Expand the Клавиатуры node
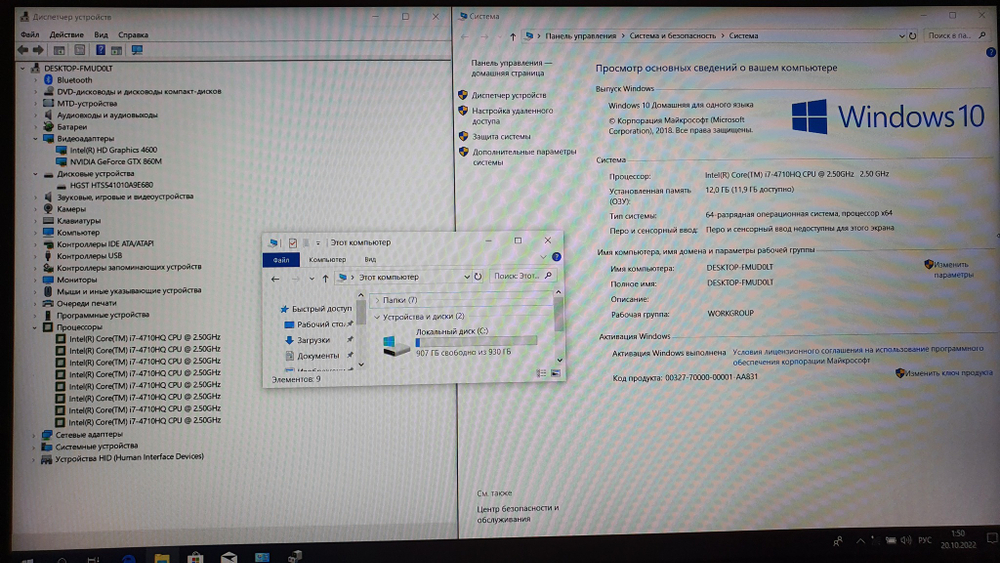Viewport: 1000px width, 563px height. (x=35, y=221)
